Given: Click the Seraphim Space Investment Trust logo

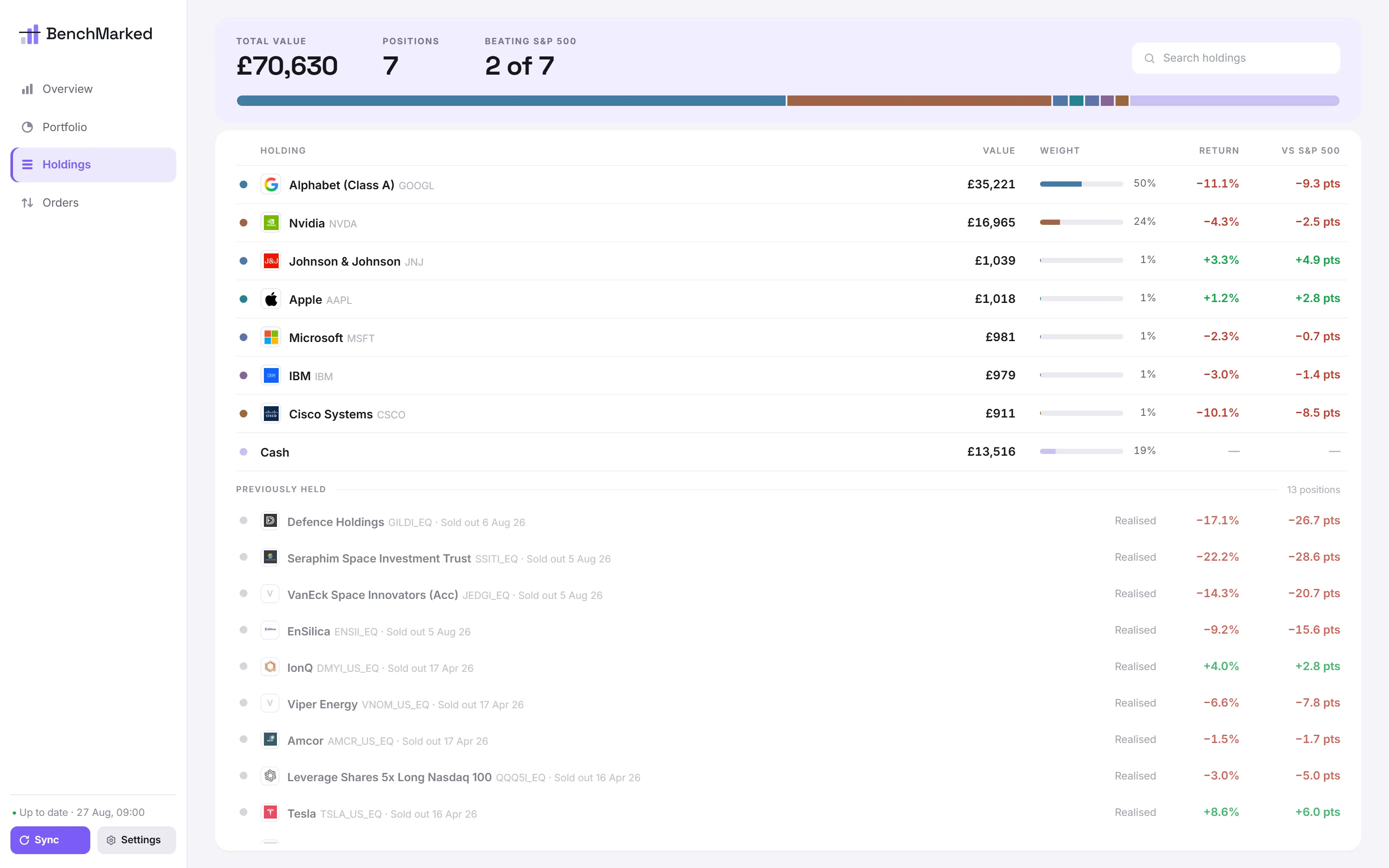Looking at the screenshot, I should (270, 557).
